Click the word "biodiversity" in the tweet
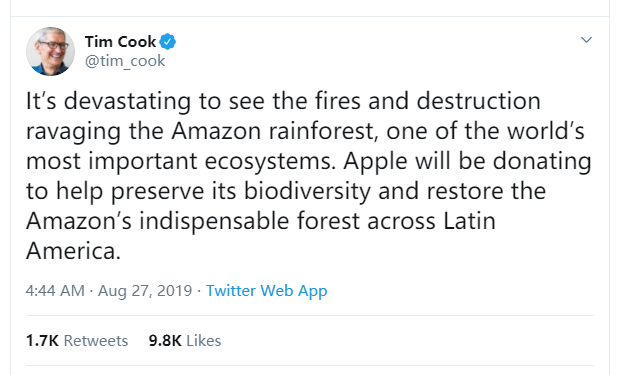 [x=307, y=191]
